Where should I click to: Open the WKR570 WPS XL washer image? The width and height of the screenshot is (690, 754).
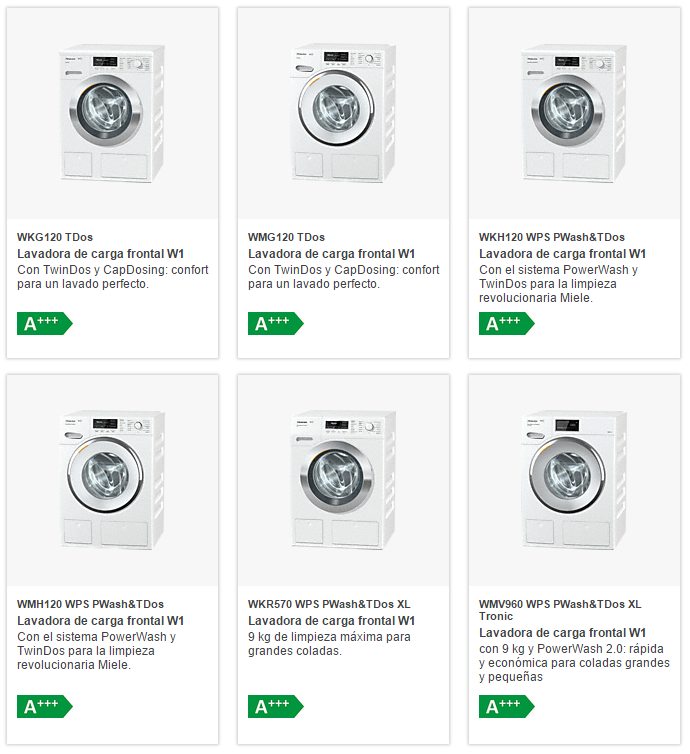click(x=343, y=480)
